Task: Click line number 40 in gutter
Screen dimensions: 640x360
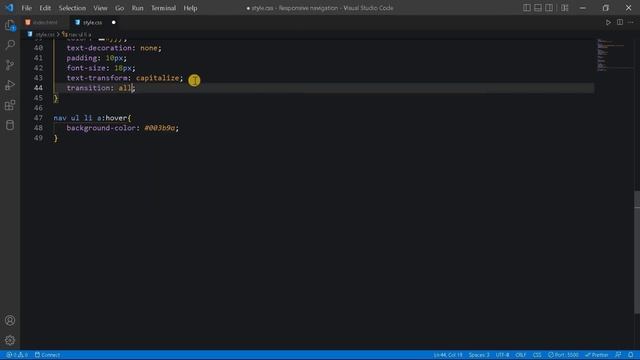Action: (x=38, y=48)
